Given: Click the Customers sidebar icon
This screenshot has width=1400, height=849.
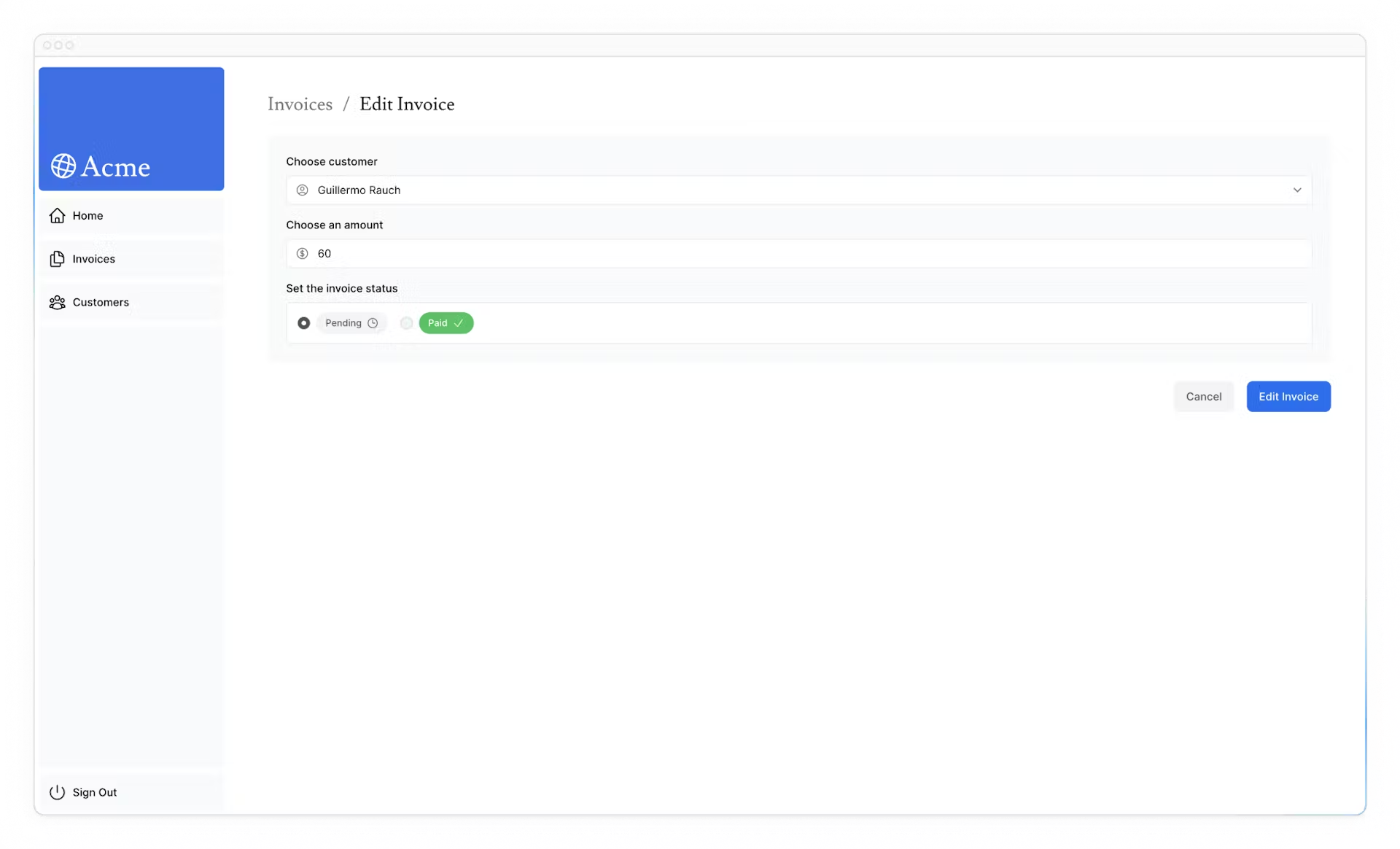Looking at the screenshot, I should [x=57, y=302].
